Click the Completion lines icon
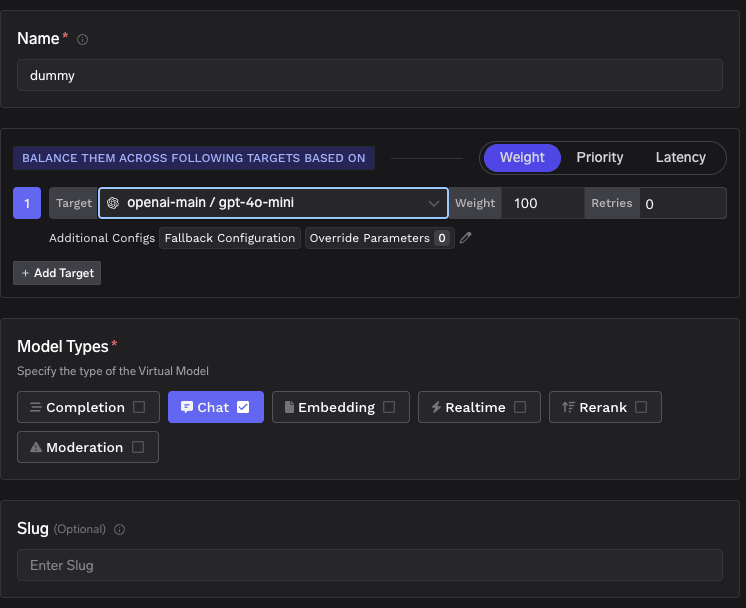The width and height of the screenshot is (746, 608). pos(36,407)
